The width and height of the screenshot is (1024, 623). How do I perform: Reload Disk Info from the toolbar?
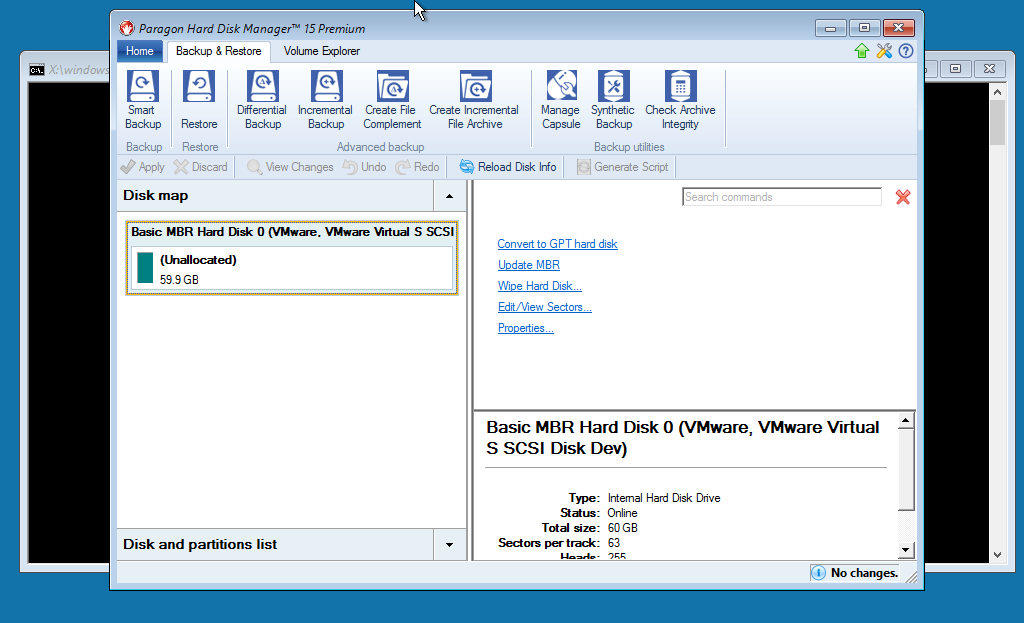tap(507, 167)
